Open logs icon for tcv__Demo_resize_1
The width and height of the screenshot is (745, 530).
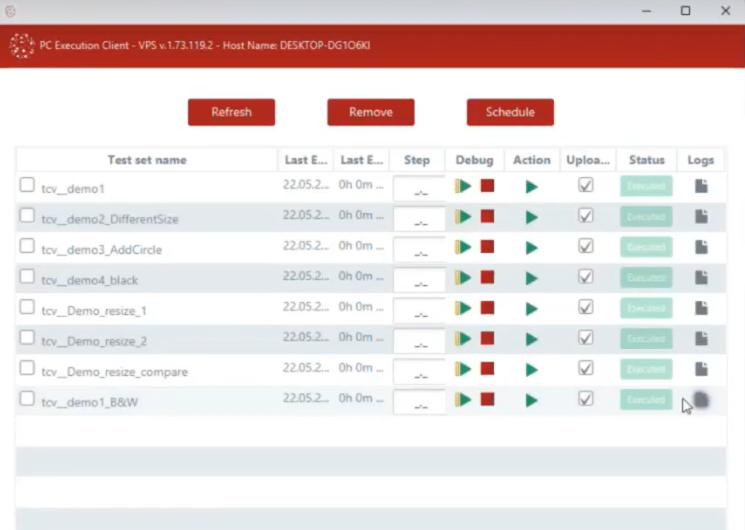(x=701, y=308)
